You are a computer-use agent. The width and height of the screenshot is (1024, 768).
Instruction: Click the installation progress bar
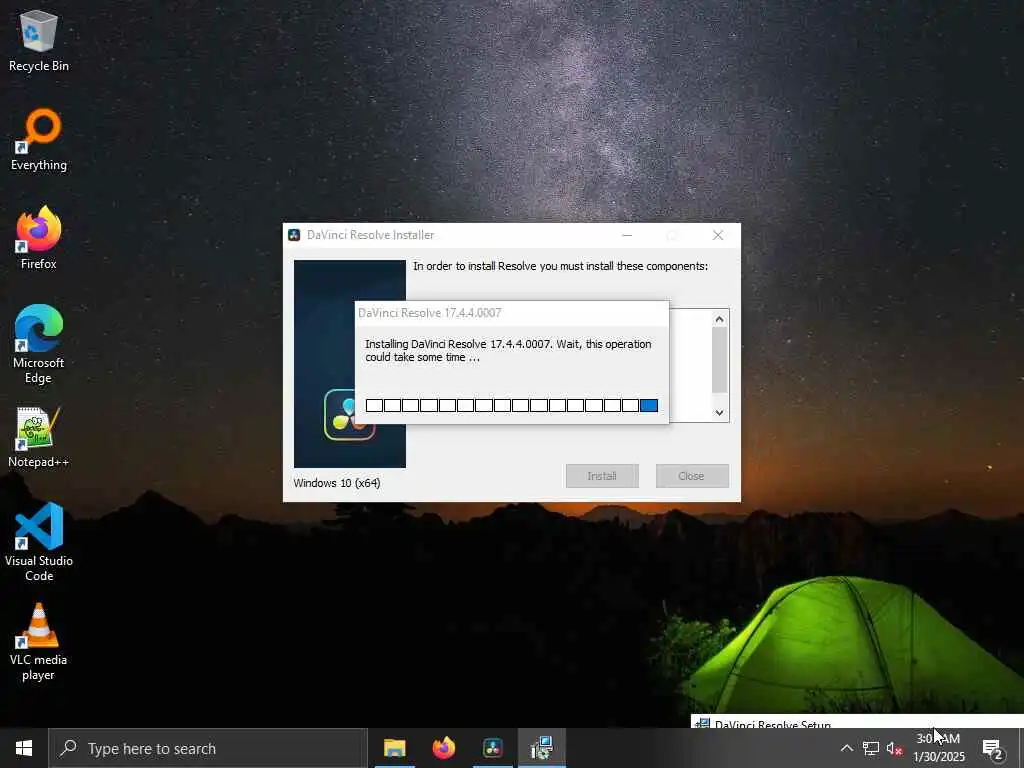512,406
